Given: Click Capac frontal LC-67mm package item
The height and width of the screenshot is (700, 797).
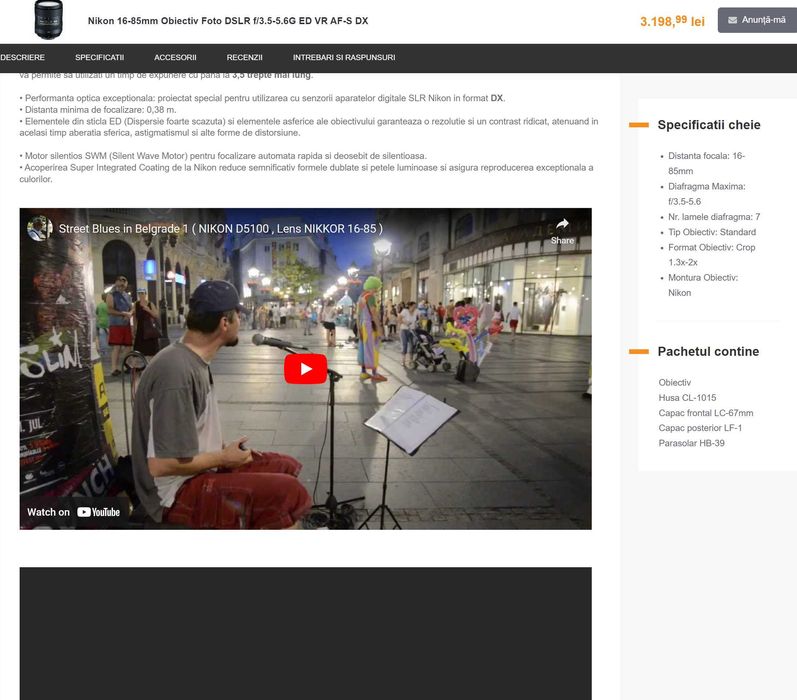Looking at the screenshot, I should 706,413.
